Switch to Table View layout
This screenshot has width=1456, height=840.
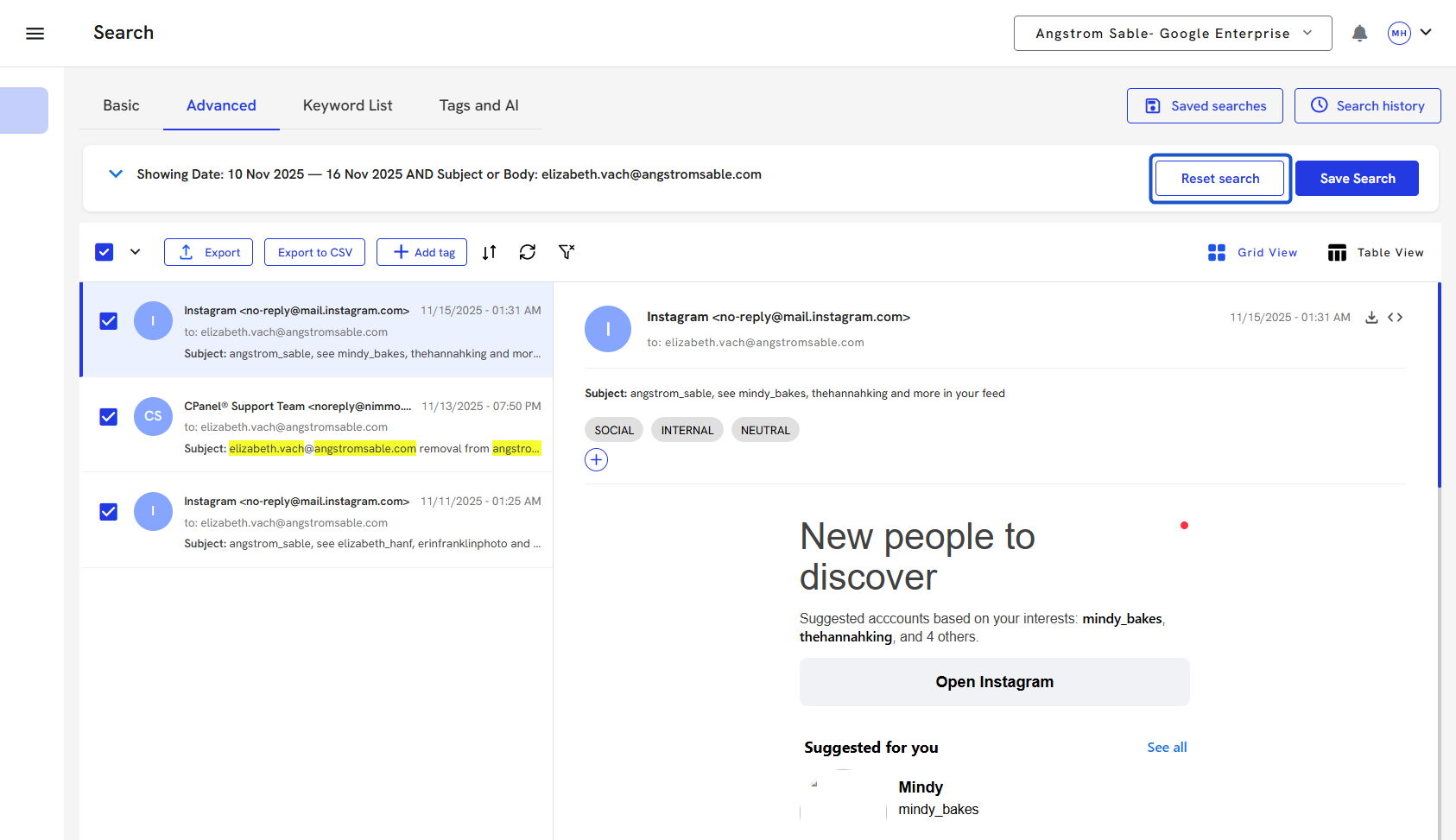click(1376, 252)
